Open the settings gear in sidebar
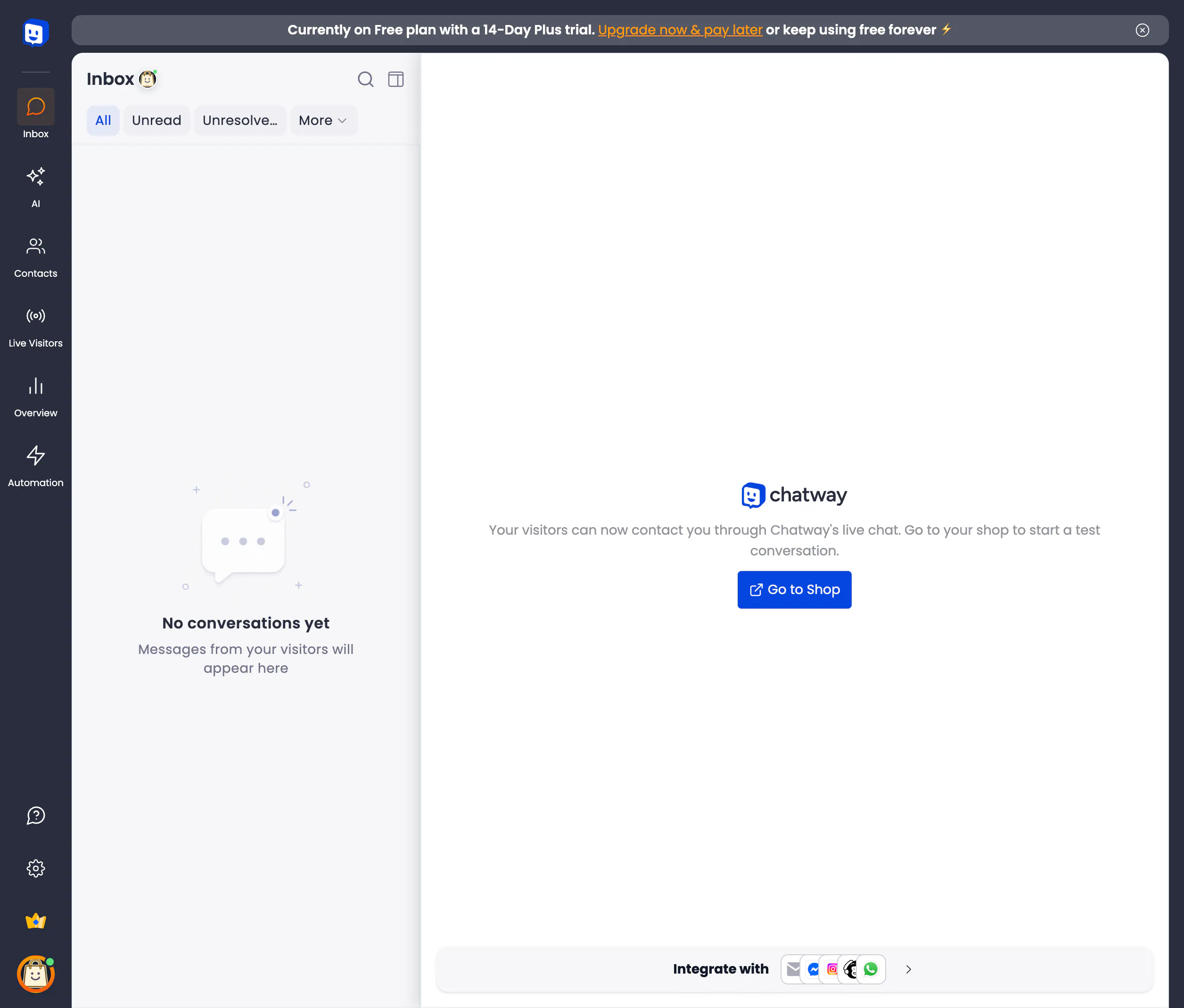1184x1008 pixels. click(x=35, y=868)
